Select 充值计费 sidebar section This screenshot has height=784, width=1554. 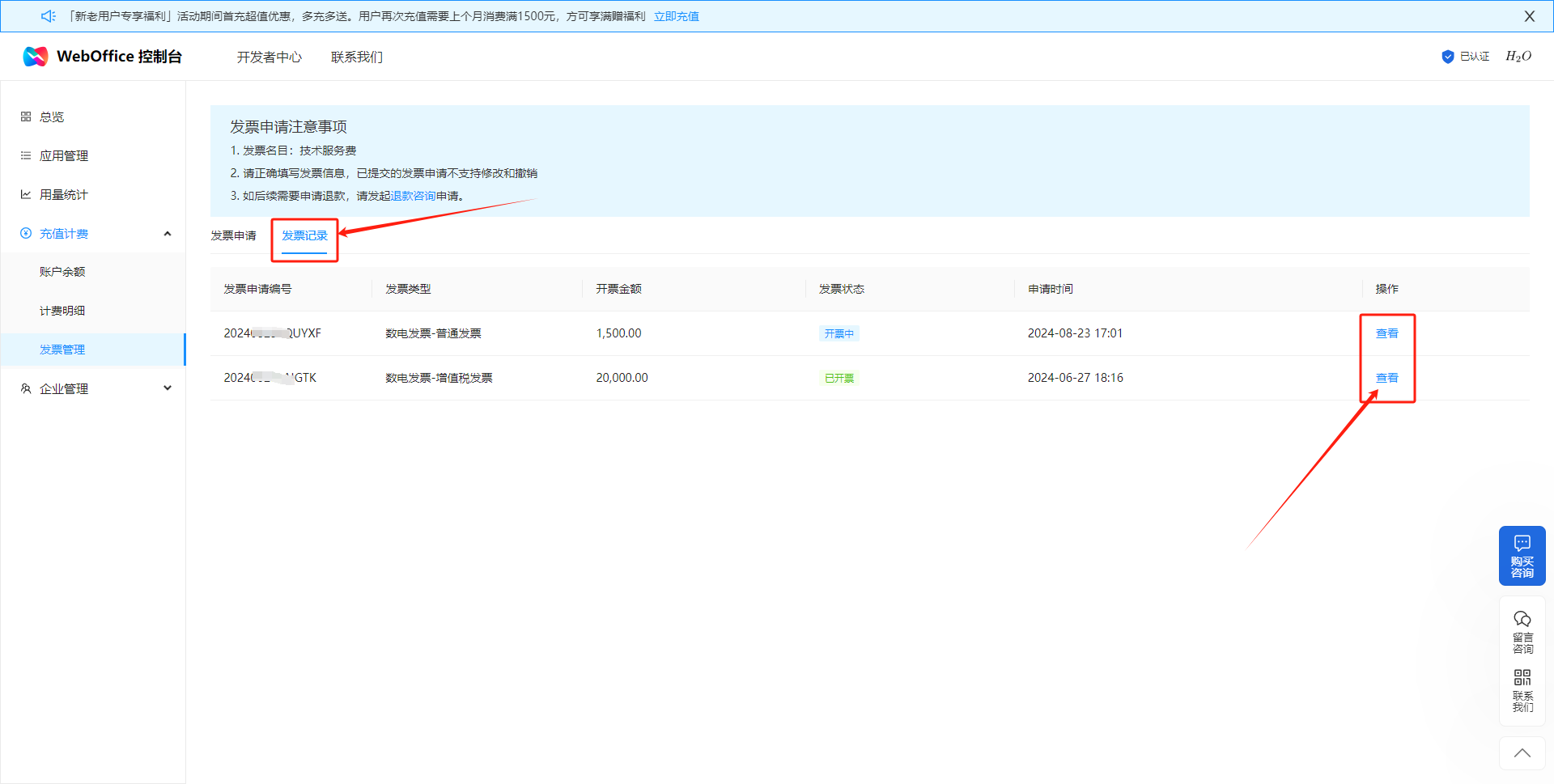[64, 234]
